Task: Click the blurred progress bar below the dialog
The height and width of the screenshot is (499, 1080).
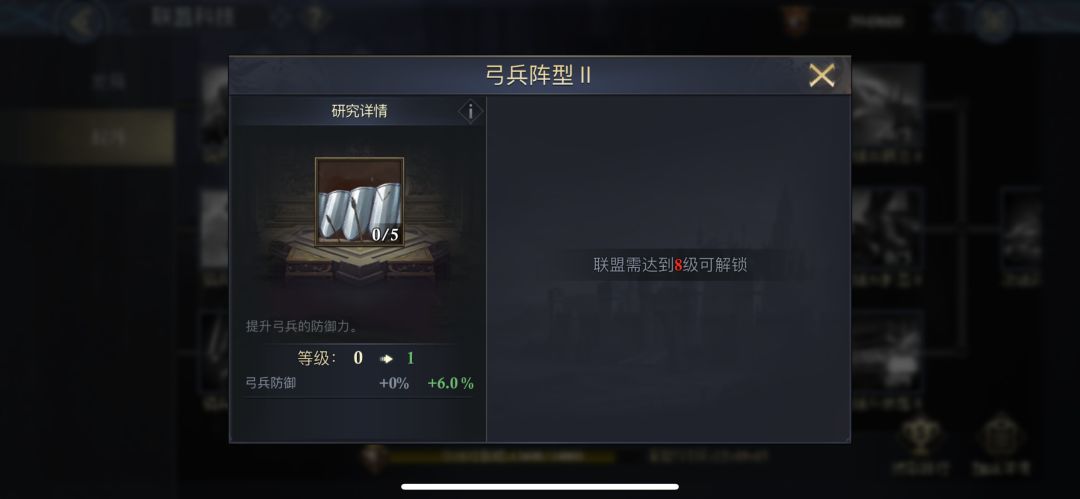Action: tap(501, 456)
